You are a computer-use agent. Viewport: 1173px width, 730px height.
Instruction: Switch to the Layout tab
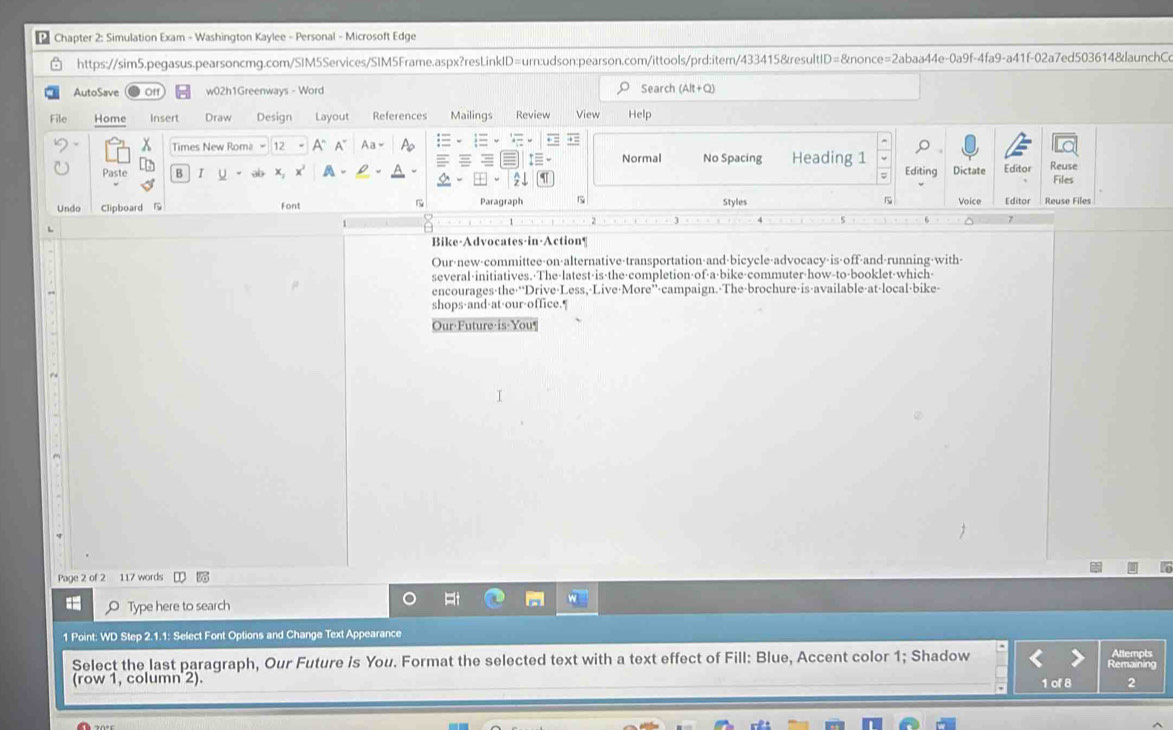pos(332,117)
